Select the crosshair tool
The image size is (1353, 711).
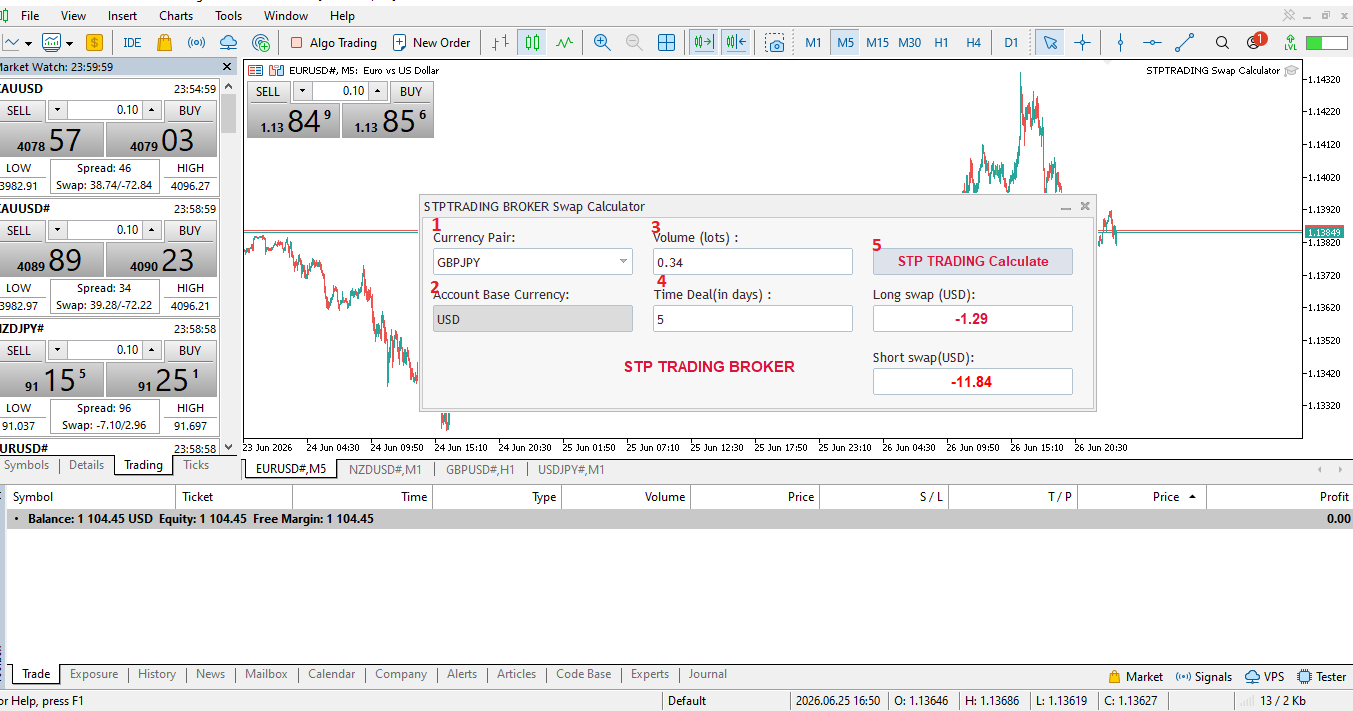coord(1082,43)
